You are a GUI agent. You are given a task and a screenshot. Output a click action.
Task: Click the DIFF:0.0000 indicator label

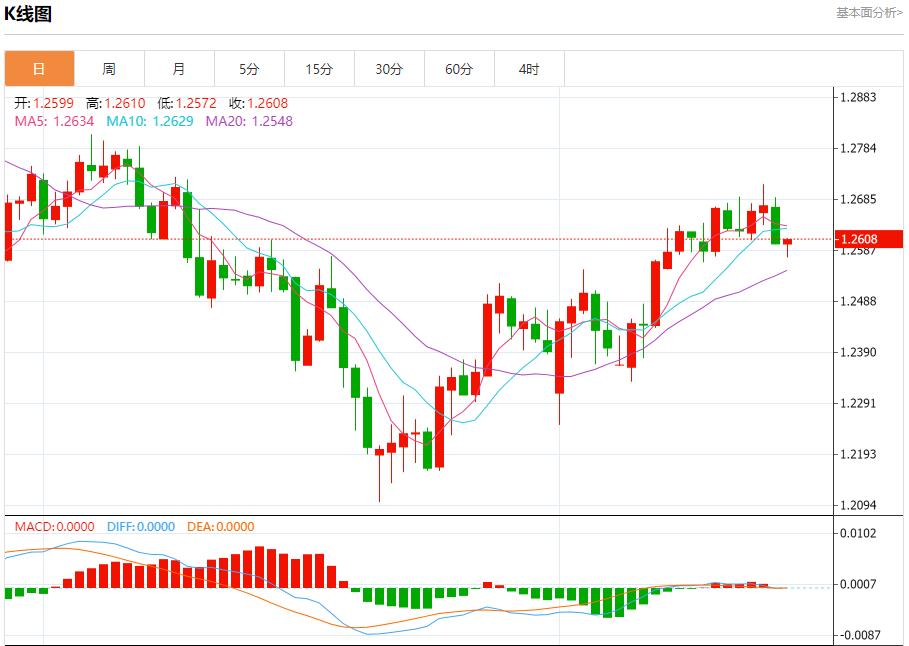[141, 527]
